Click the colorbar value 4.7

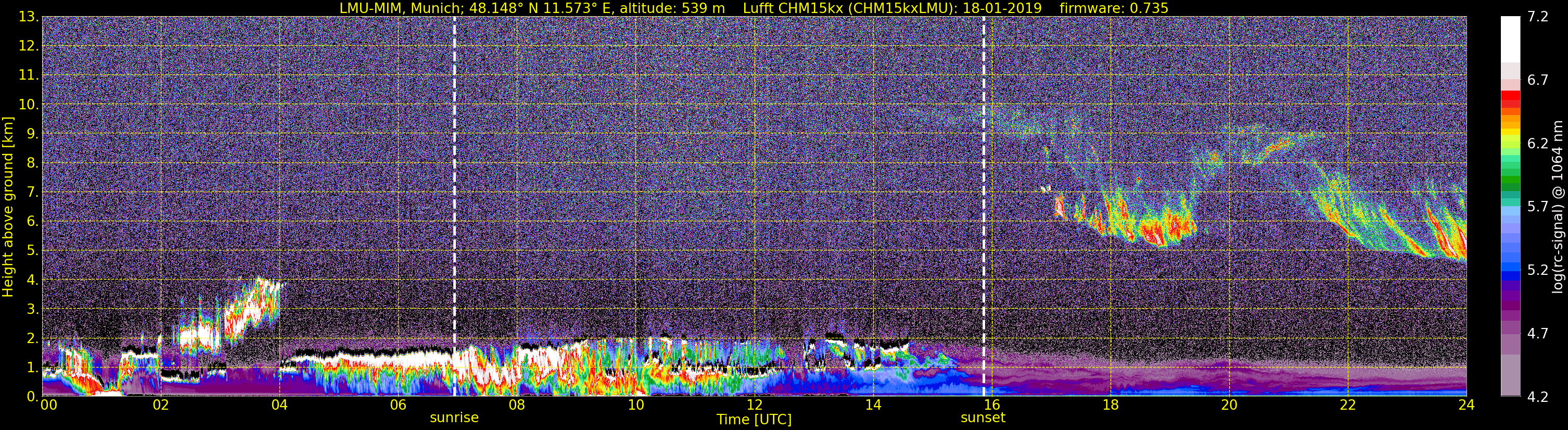click(1538, 334)
